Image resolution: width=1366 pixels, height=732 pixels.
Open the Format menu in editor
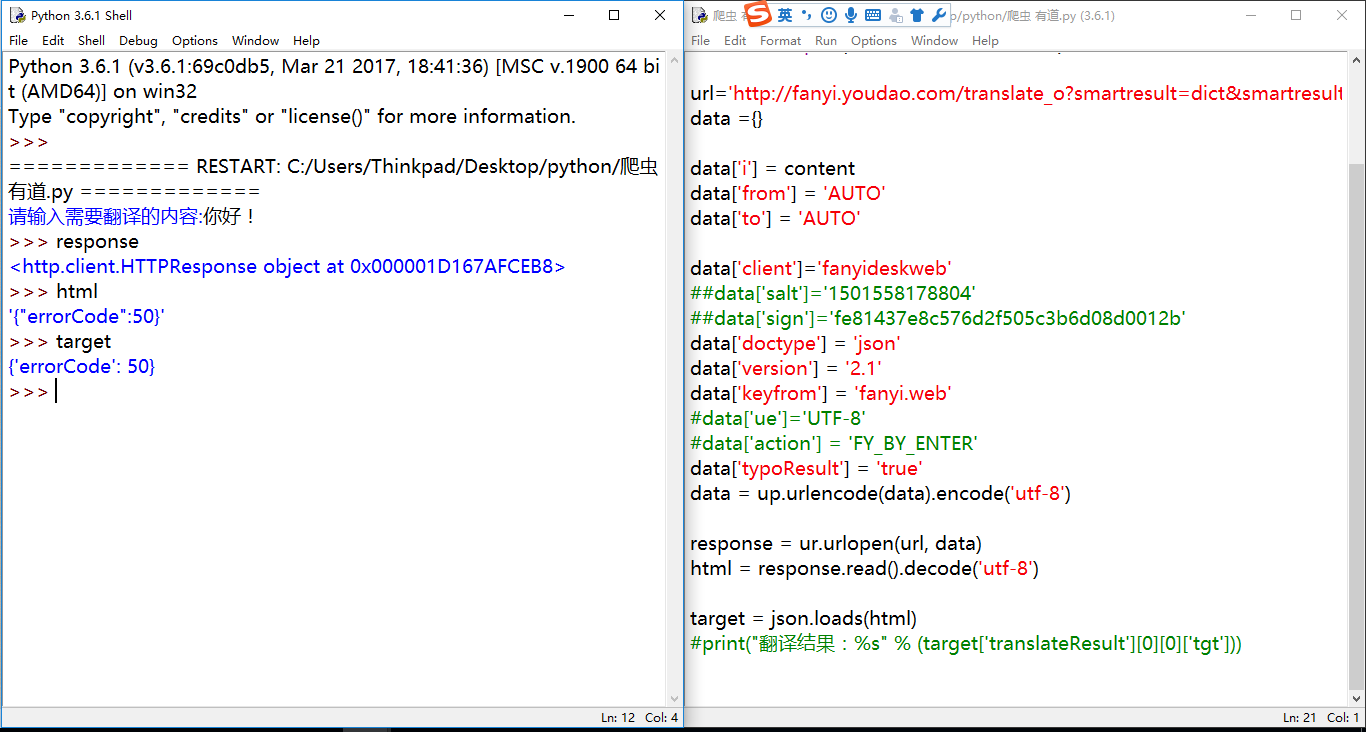point(780,41)
